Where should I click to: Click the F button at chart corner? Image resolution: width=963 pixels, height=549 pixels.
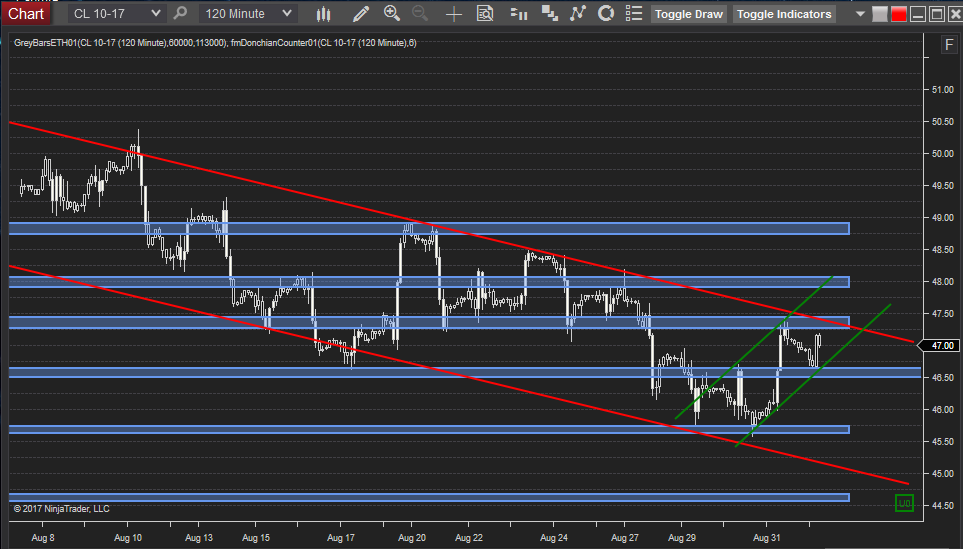point(949,45)
